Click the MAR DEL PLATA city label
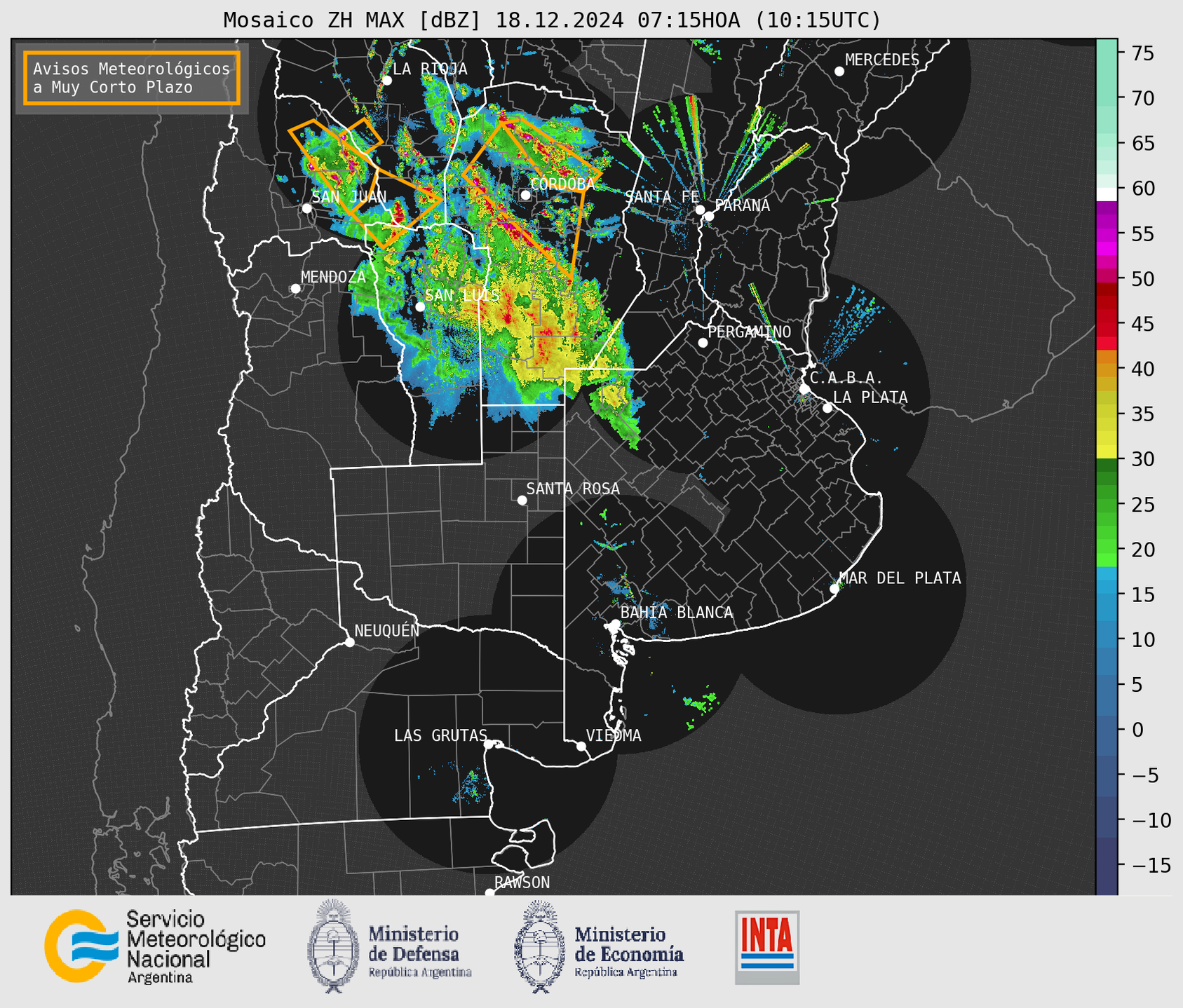Image resolution: width=1183 pixels, height=1008 pixels. tap(900, 578)
